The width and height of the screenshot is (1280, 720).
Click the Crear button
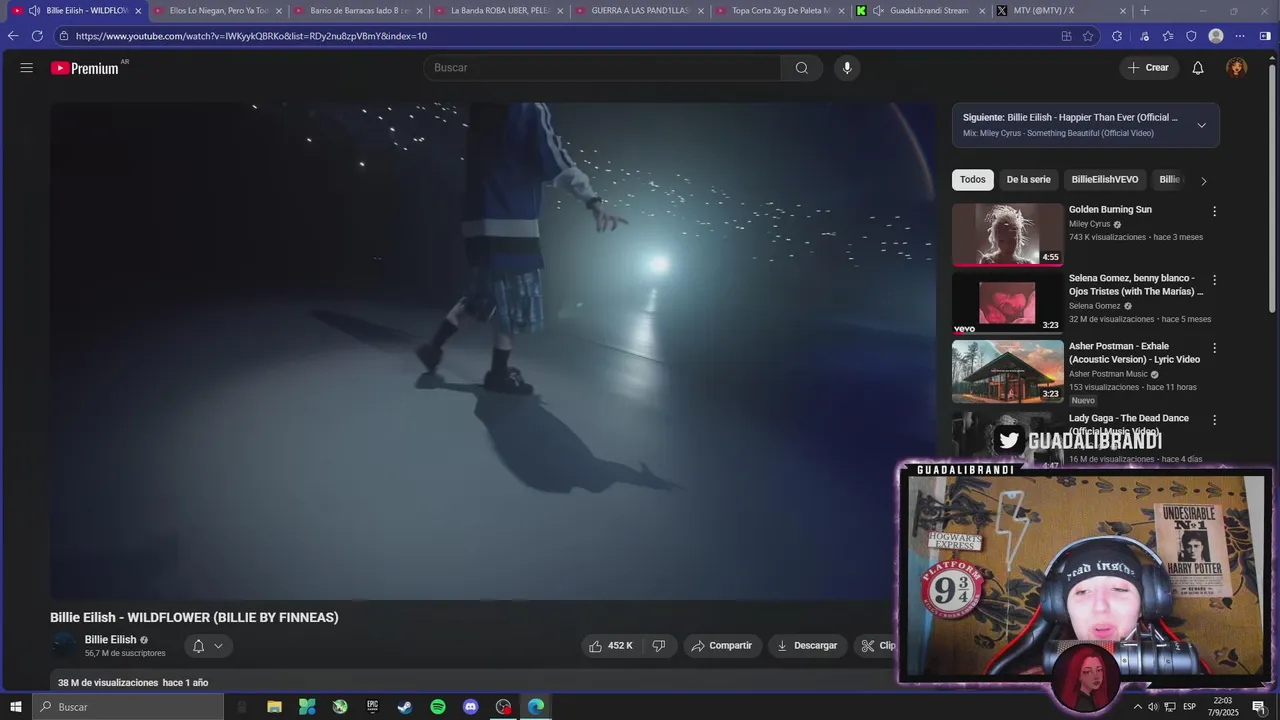click(1148, 68)
